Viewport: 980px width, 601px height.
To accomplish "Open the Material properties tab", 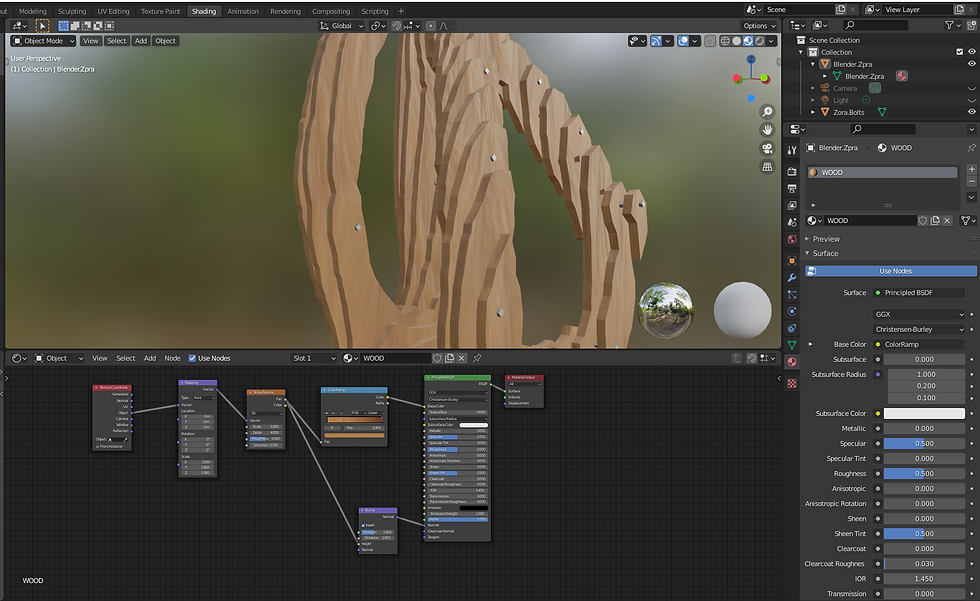I will click(792, 362).
